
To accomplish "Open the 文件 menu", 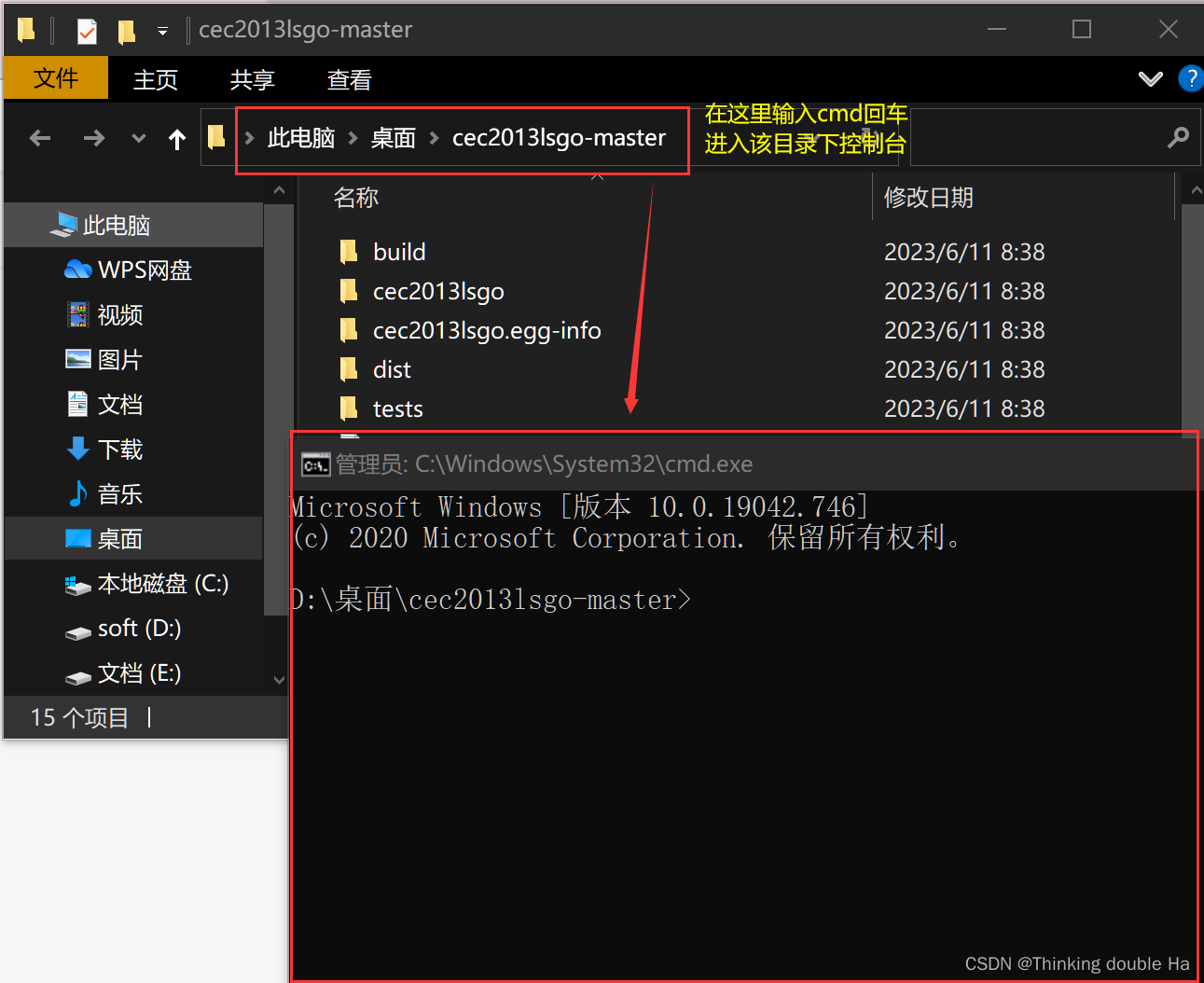I will (x=55, y=78).
